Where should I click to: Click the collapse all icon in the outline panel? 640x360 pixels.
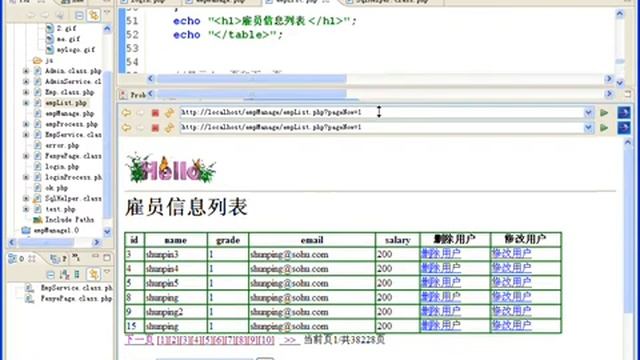click(51, 274)
